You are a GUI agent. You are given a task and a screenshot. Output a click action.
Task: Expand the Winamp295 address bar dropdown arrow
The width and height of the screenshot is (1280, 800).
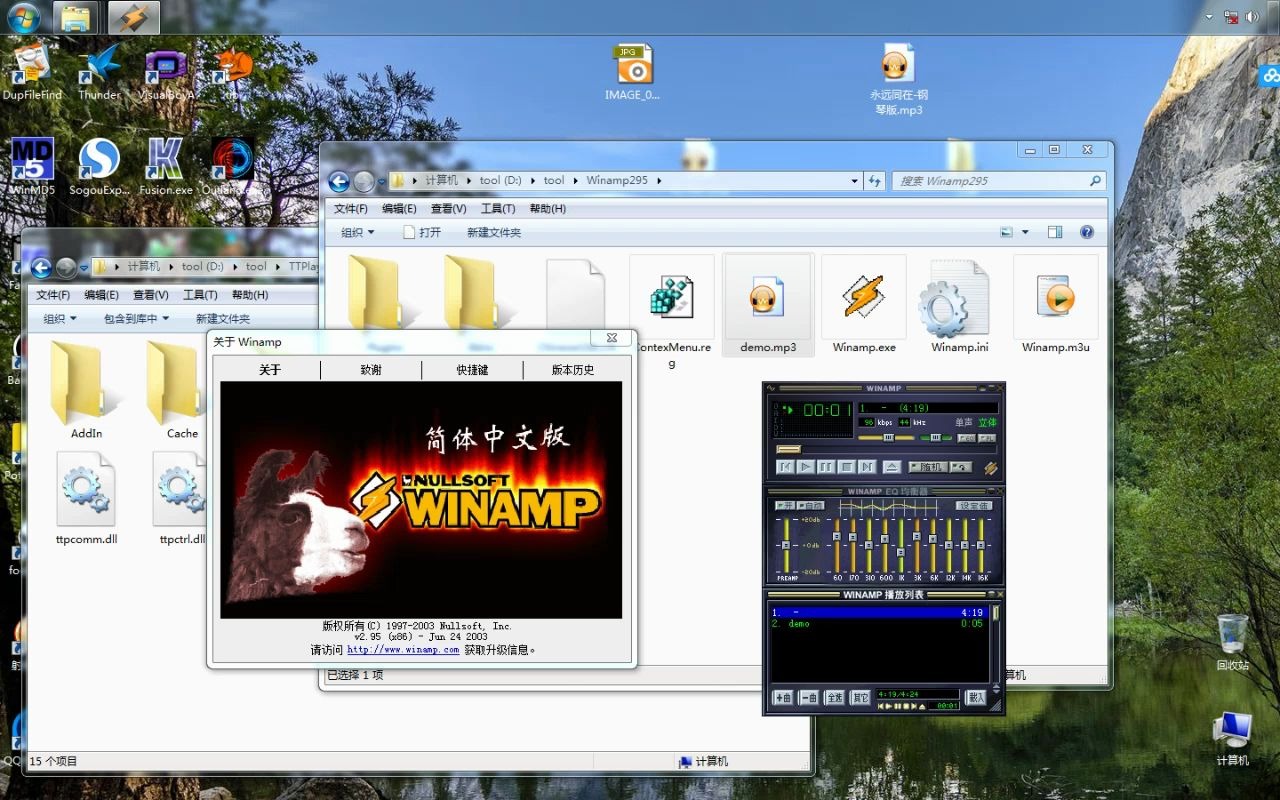point(854,181)
